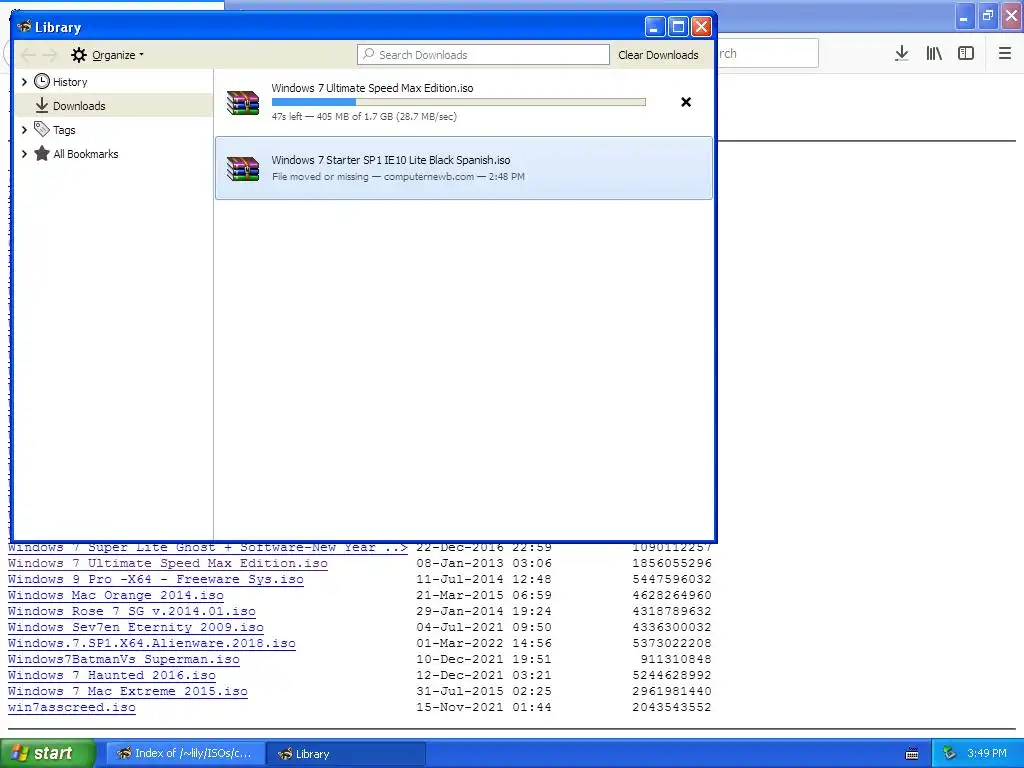Select Tags in Library sidebar

64,130
